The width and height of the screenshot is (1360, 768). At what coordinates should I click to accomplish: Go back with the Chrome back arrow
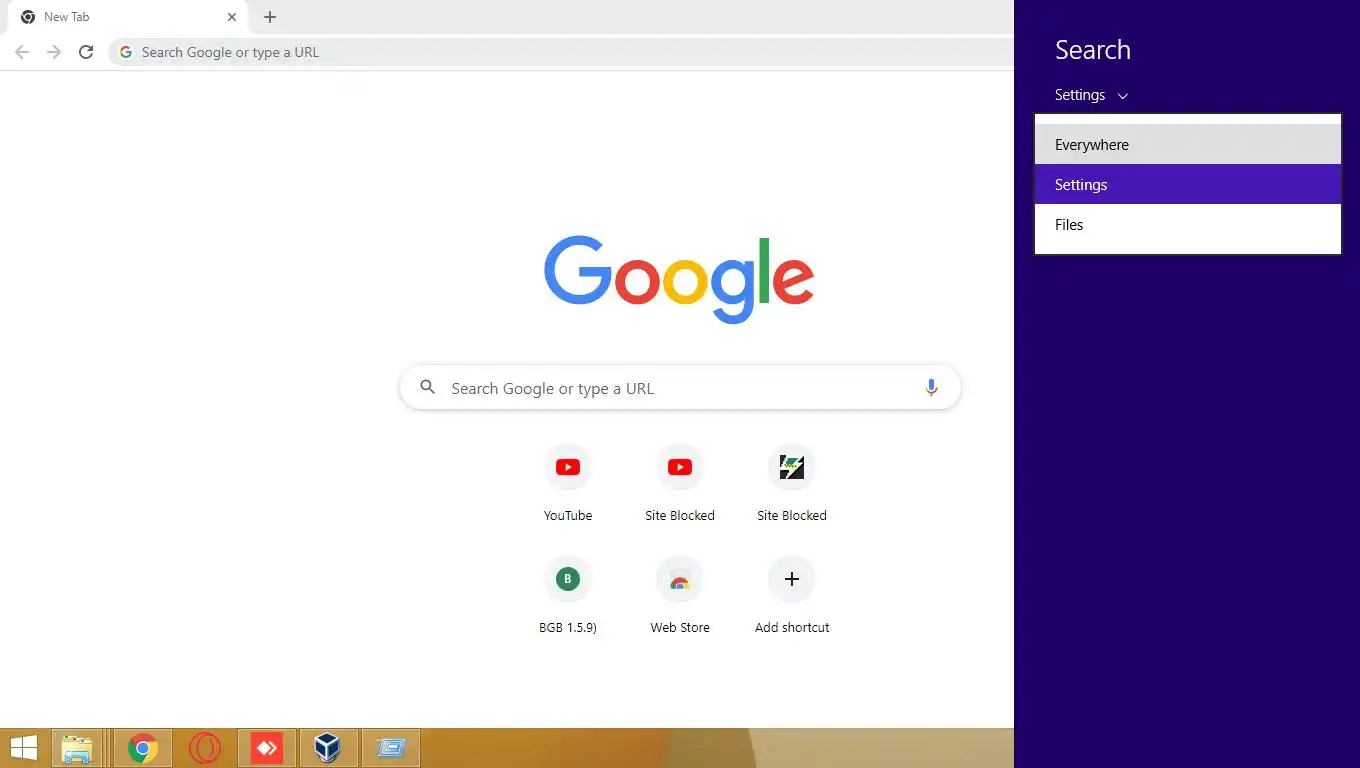22,52
